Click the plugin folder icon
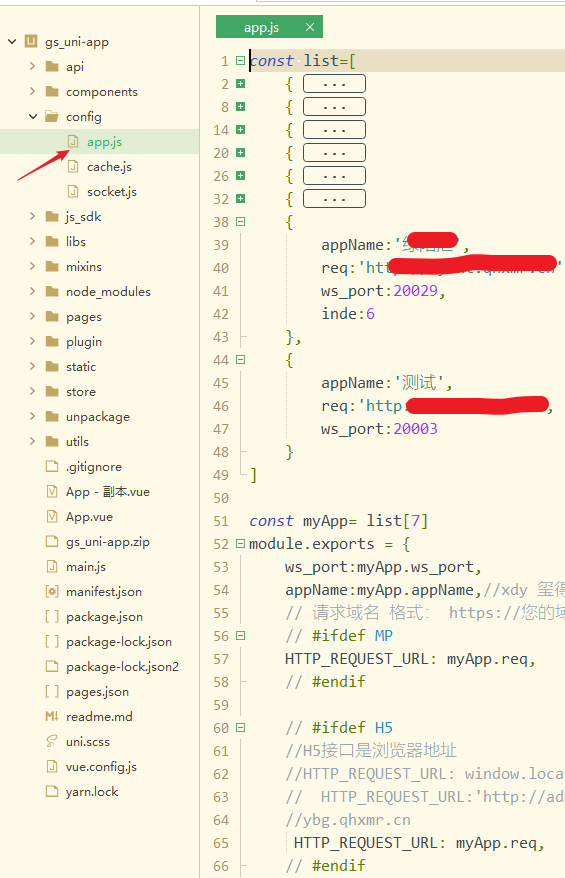 click(52, 342)
